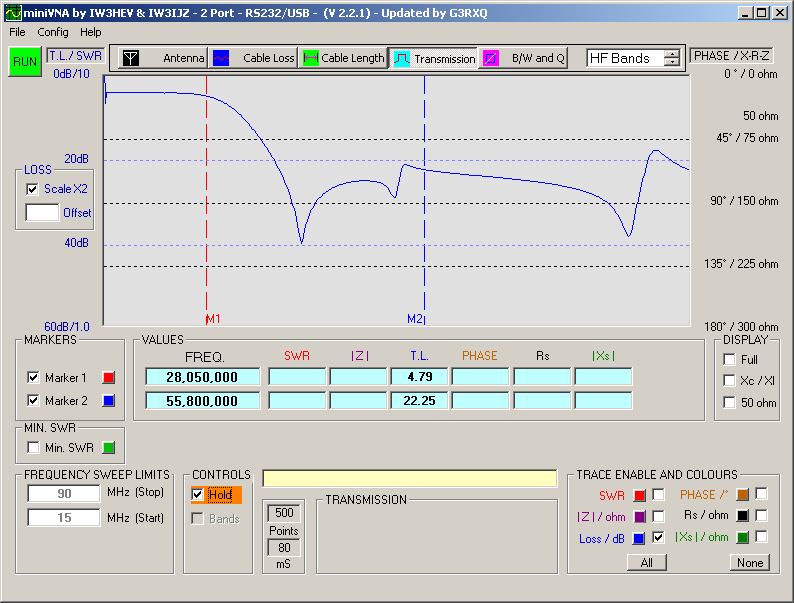Uncheck Marker 2 checkbox
This screenshot has height=603, width=794.
pyautogui.click(x=33, y=400)
